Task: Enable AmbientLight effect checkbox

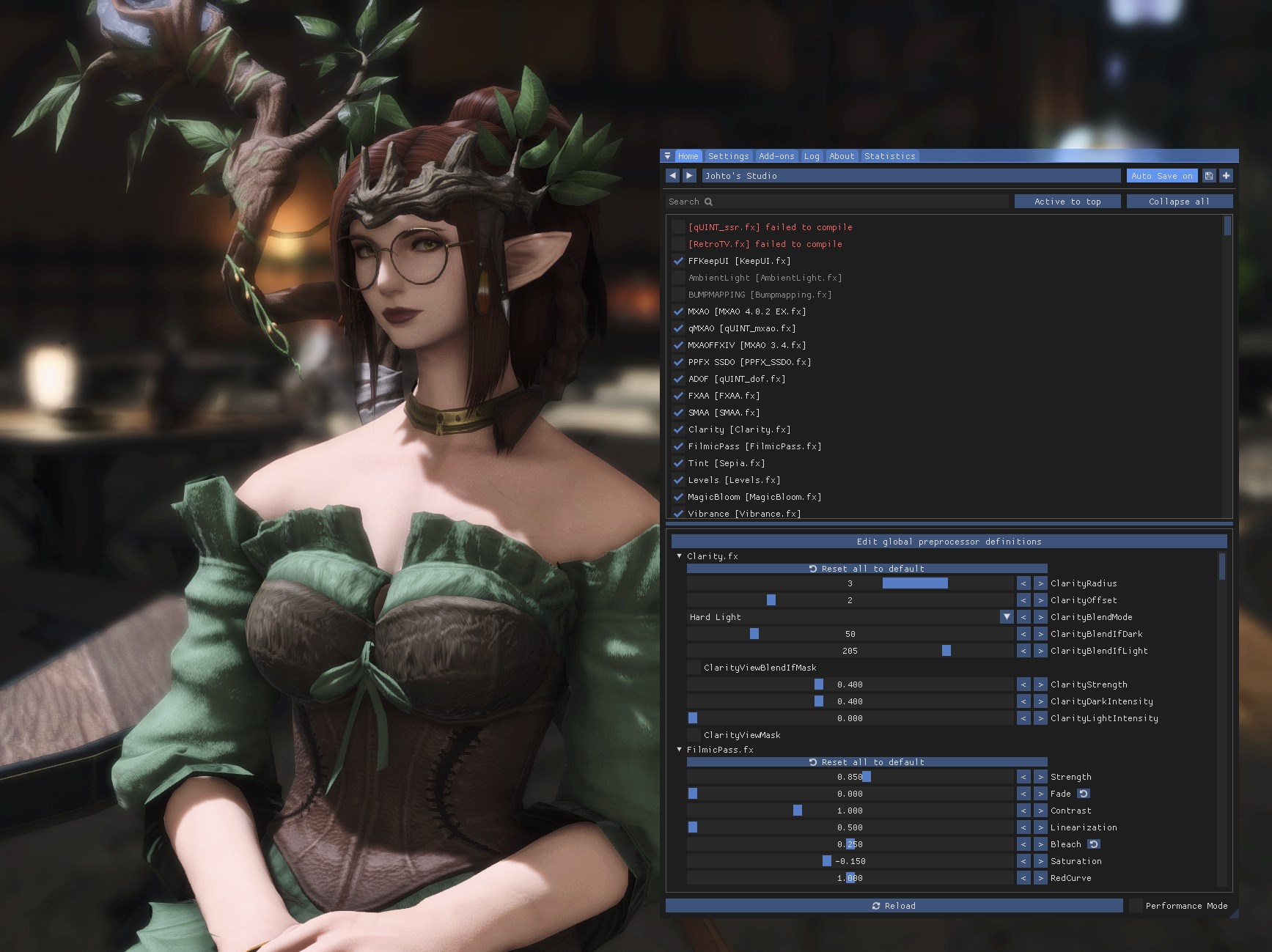Action: (x=678, y=278)
